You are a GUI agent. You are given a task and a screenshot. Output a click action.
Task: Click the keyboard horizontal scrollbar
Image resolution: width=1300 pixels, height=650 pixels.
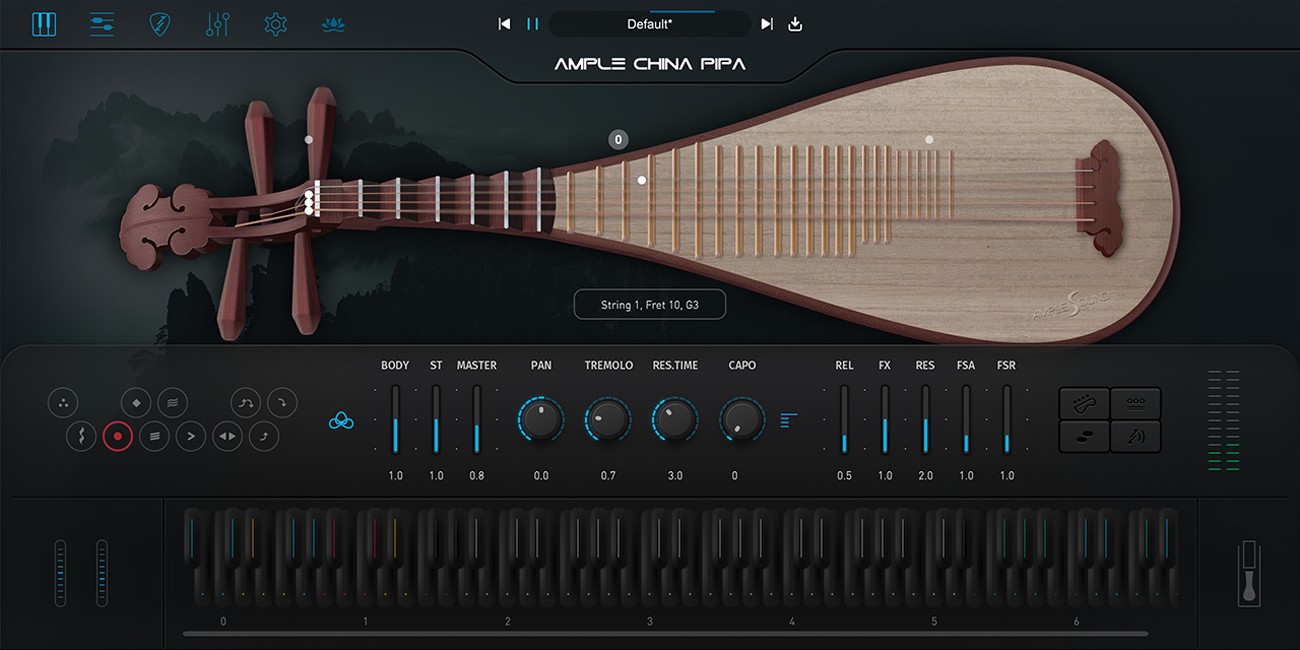click(666, 634)
